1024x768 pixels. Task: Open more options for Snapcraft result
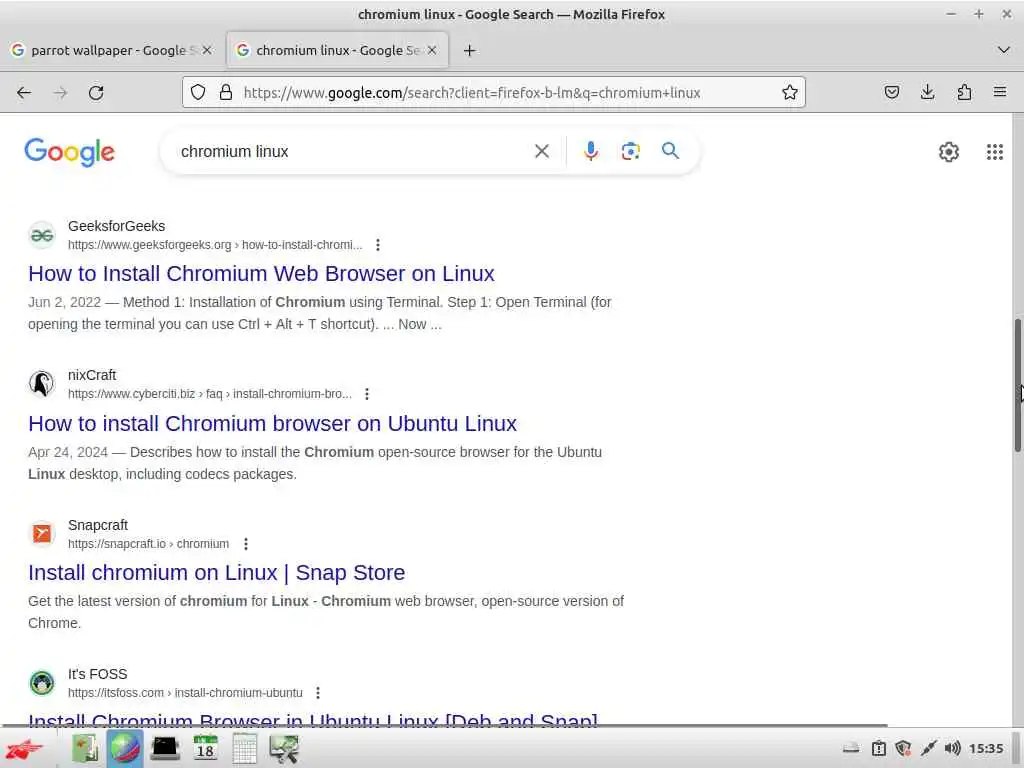click(246, 544)
